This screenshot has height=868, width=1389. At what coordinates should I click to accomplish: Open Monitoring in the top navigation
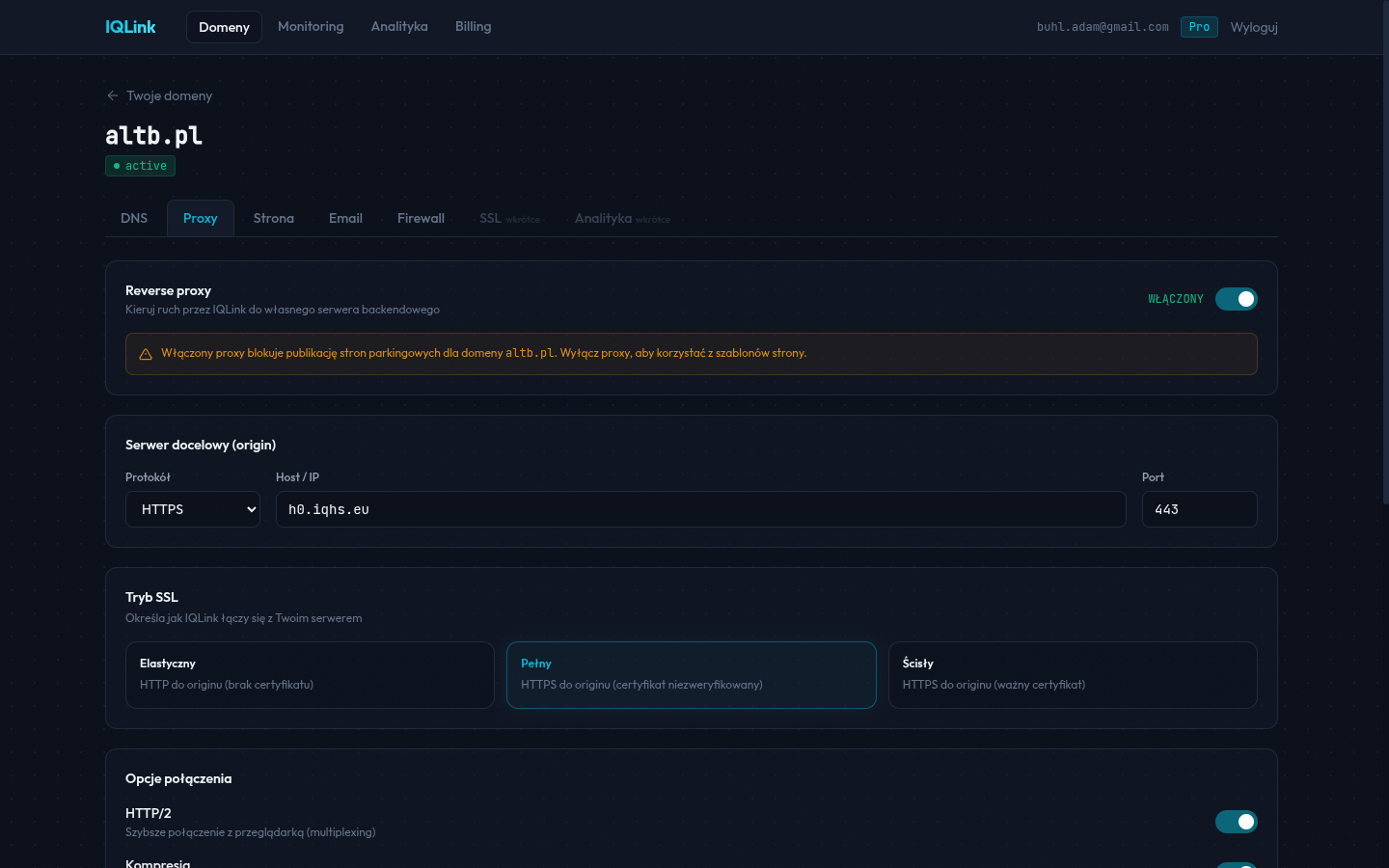coord(311,26)
